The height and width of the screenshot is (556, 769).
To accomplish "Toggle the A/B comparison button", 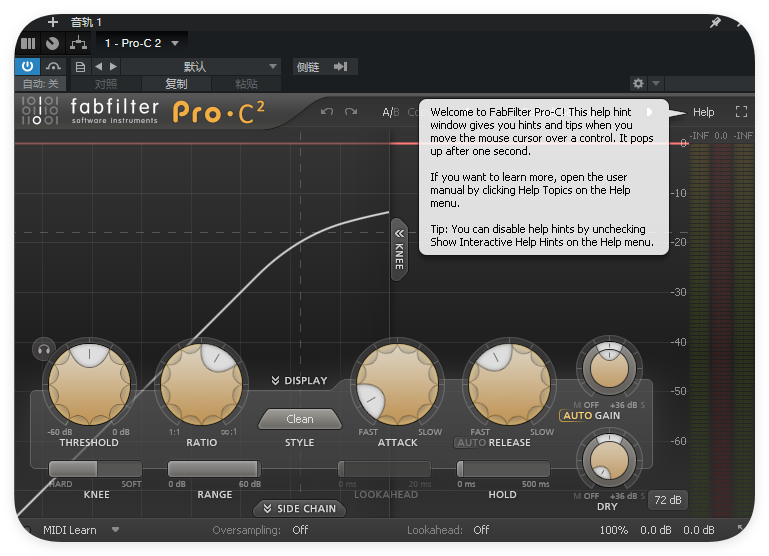I will pos(391,112).
